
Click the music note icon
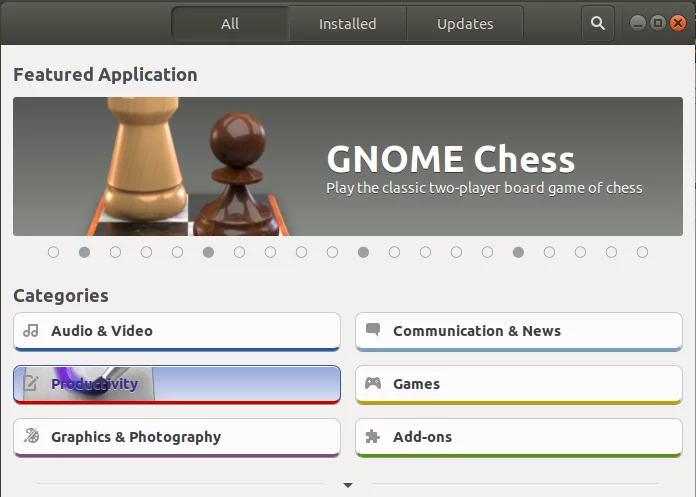click(x=31, y=331)
